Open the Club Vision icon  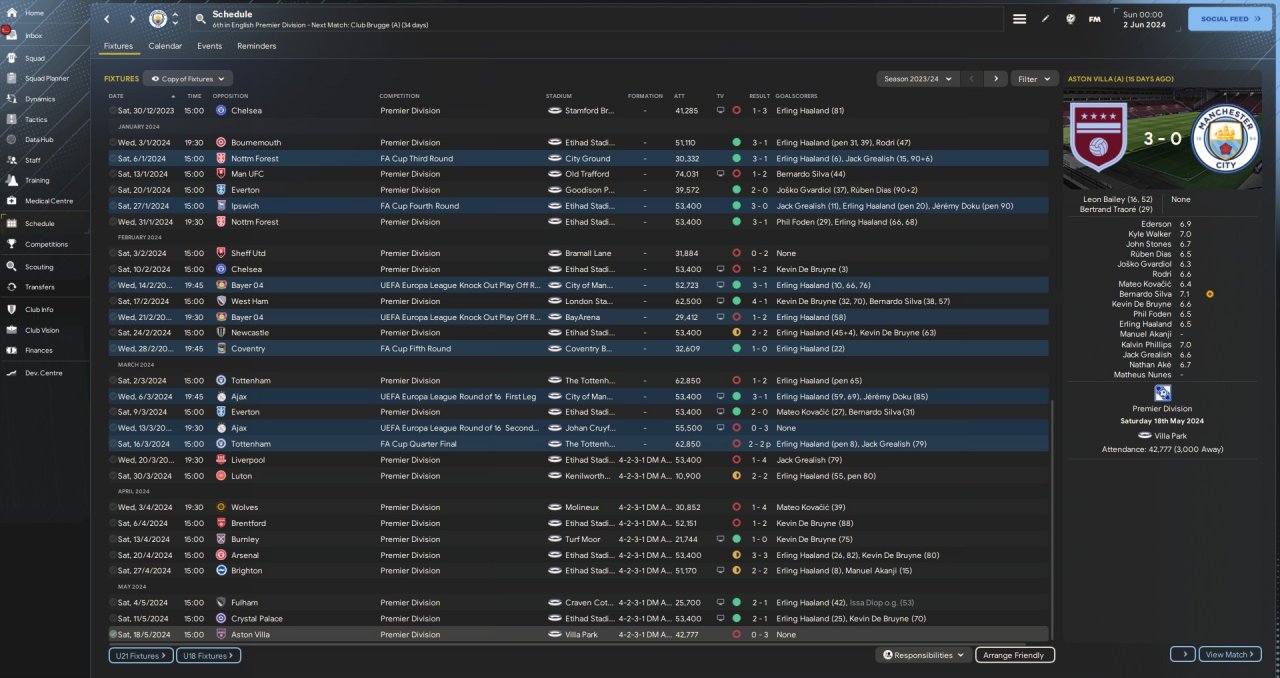click(x=10, y=330)
